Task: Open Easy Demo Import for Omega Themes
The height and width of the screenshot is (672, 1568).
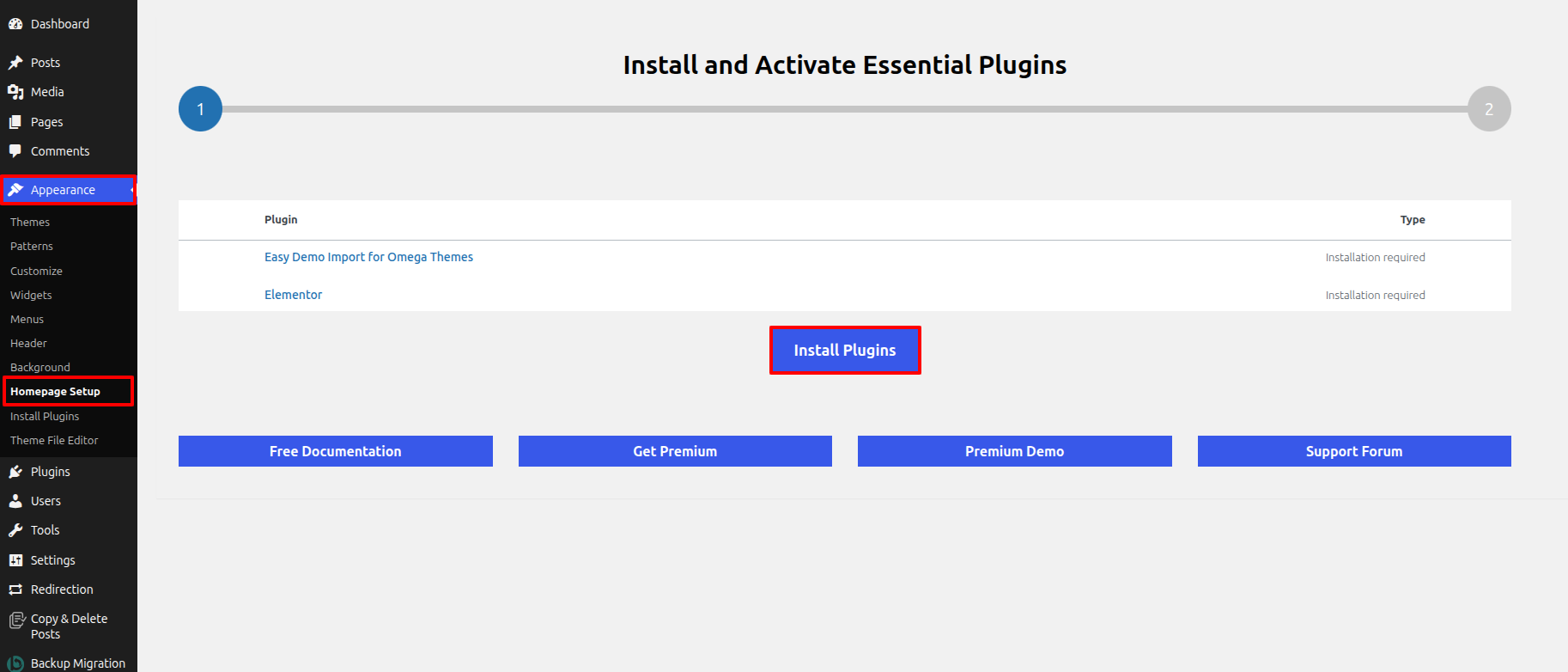Action: pos(368,257)
